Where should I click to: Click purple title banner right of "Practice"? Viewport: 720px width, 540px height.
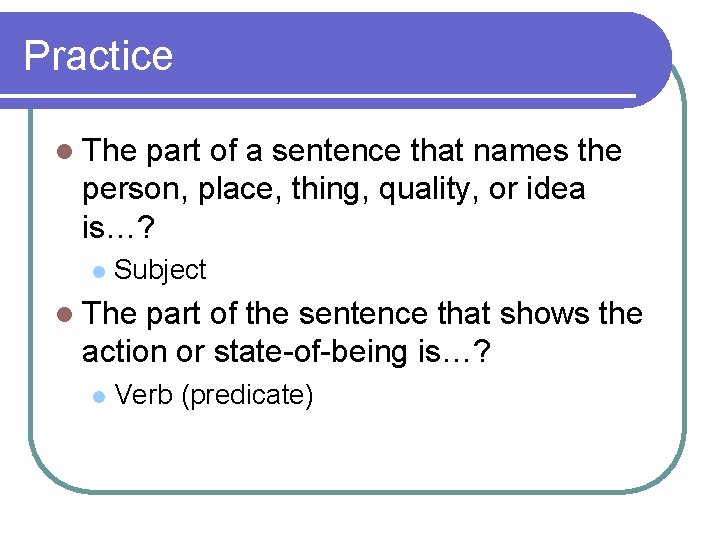[x=420, y=55]
